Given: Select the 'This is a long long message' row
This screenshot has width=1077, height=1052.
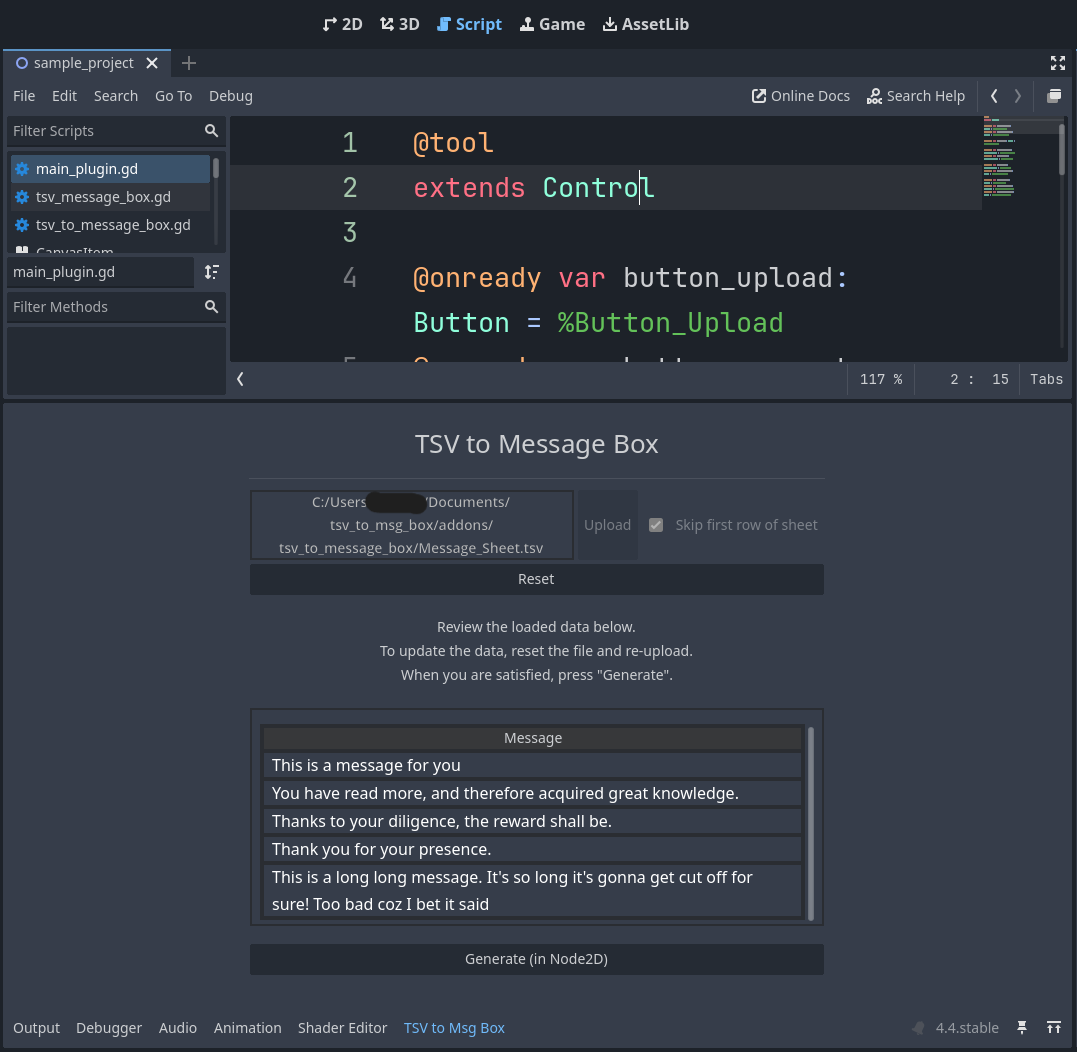Looking at the screenshot, I should (532, 891).
